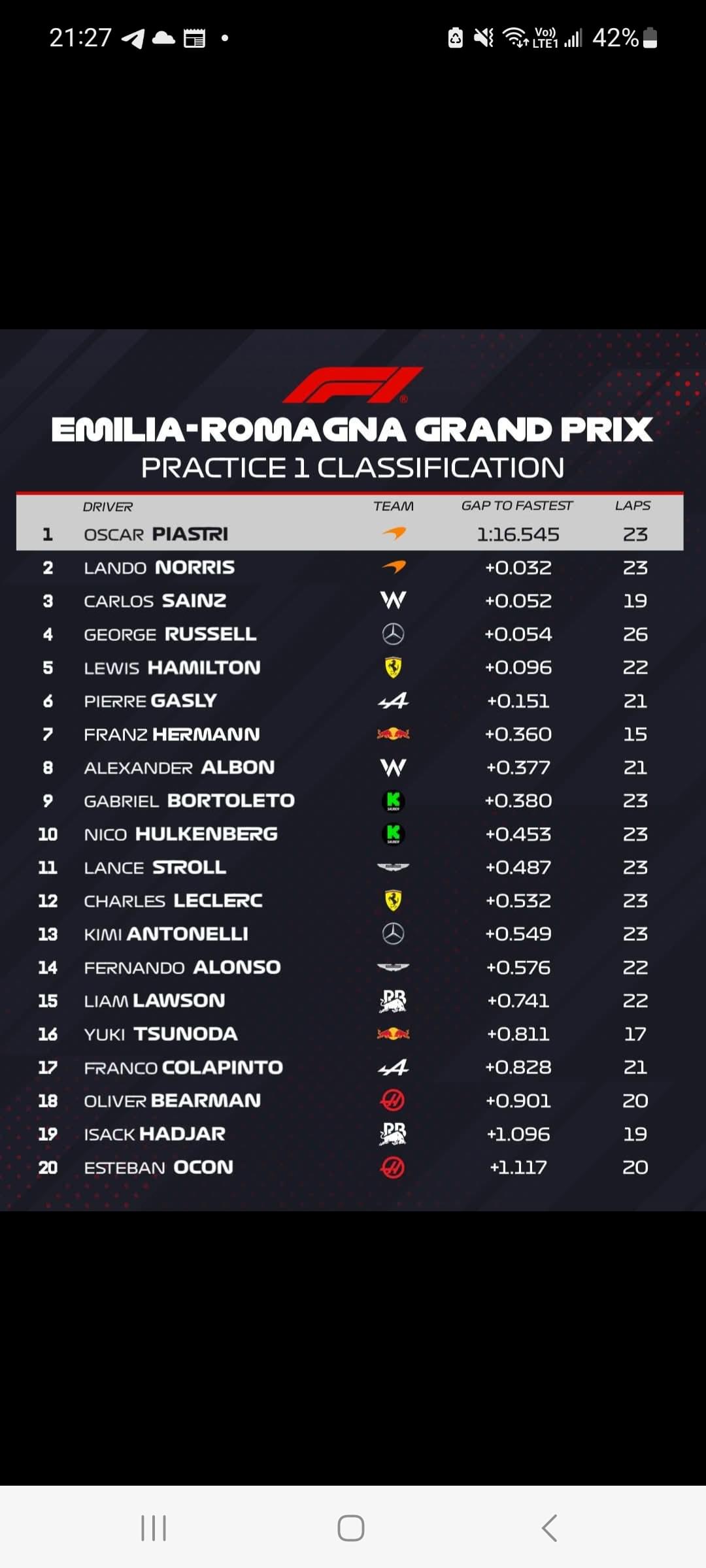Tap Ferrari badge next to Lewis Hamilton

tap(394, 667)
